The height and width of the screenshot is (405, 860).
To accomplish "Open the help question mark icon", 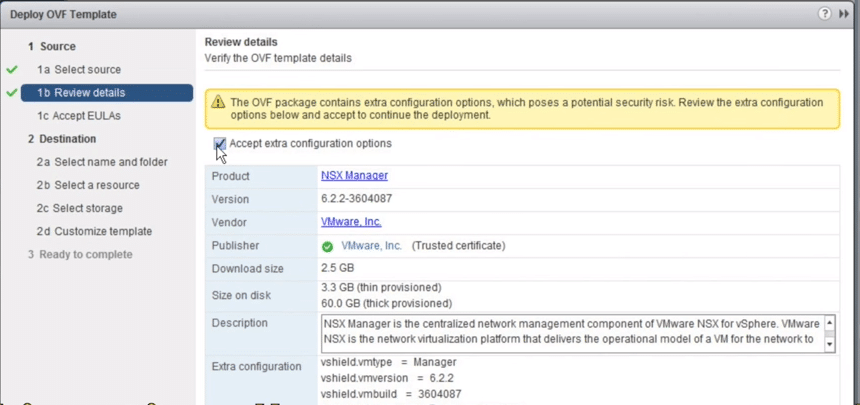I will (824, 14).
